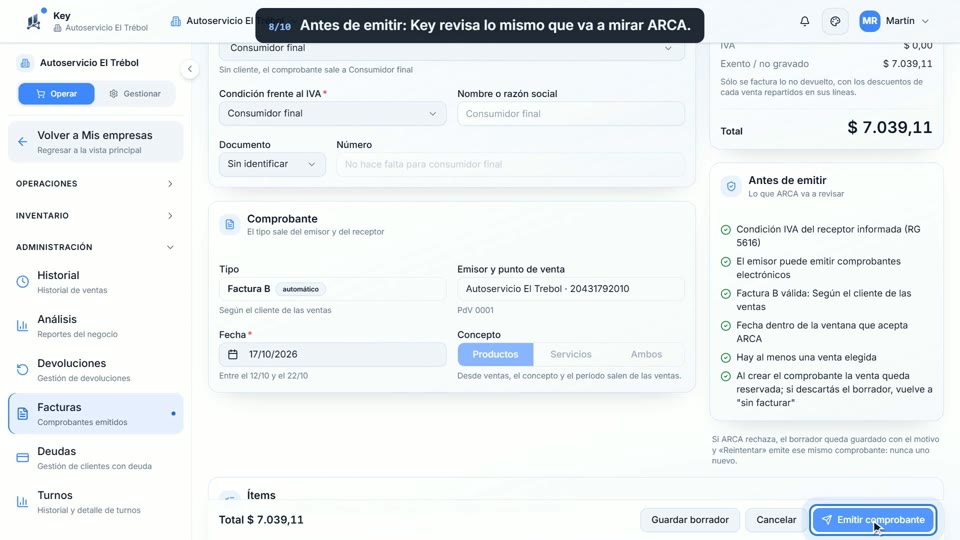
Task: Open the notifications bell
Action: coord(804,21)
